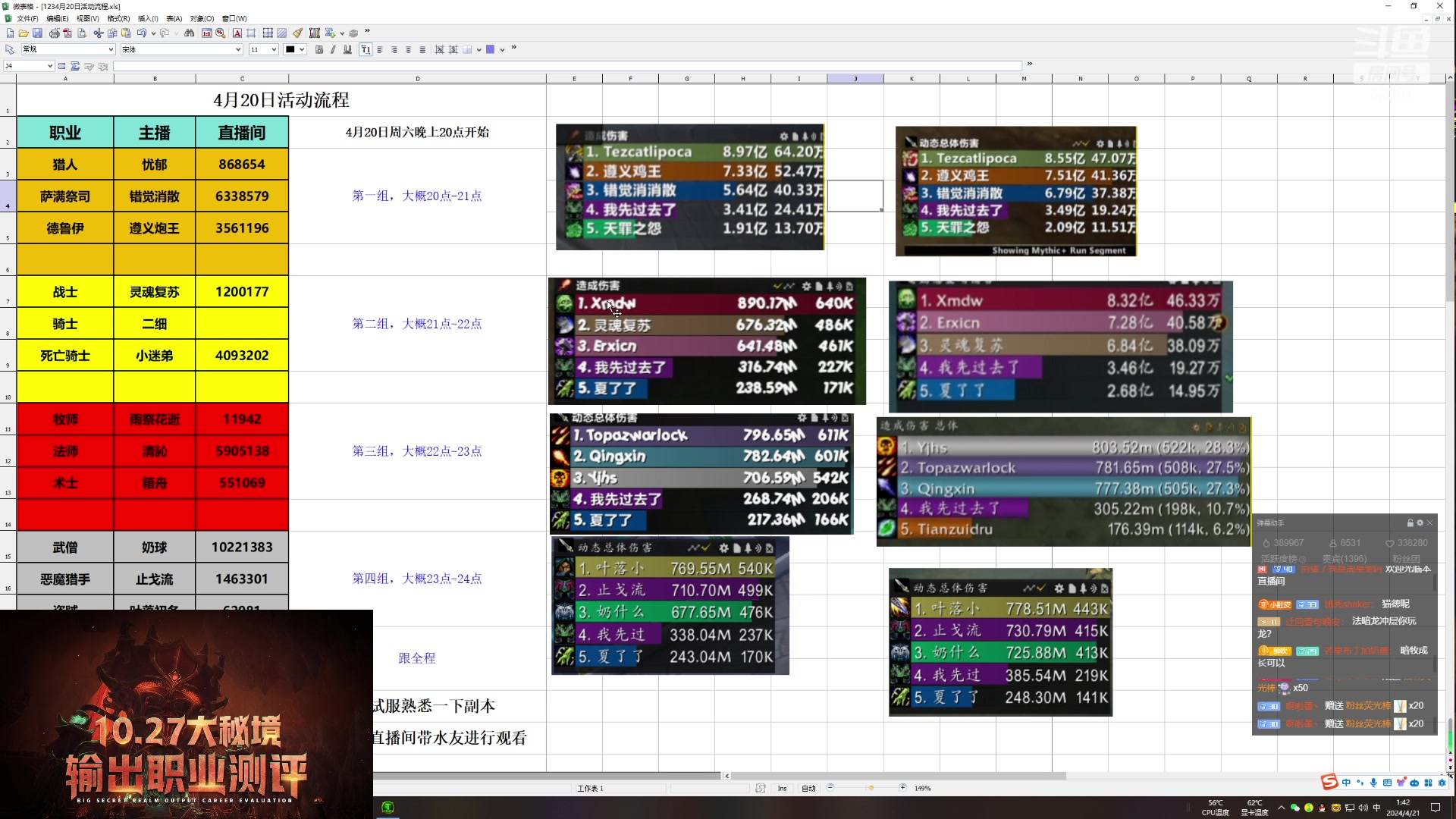Click the Find binoculars icon
Screen dimensions: 1456x819
click(190, 33)
